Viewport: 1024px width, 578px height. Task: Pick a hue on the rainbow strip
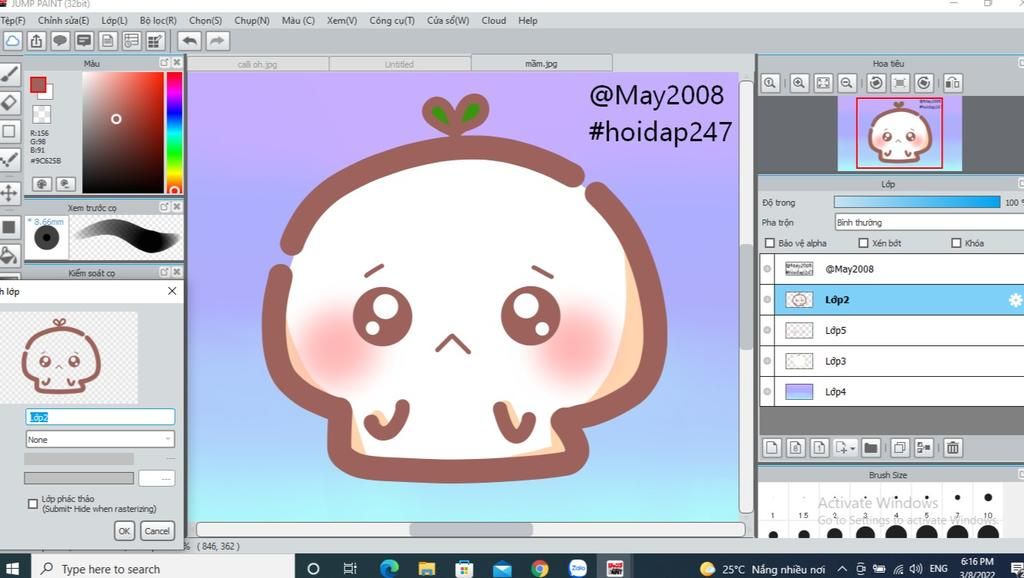pyautogui.click(x=174, y=133)
